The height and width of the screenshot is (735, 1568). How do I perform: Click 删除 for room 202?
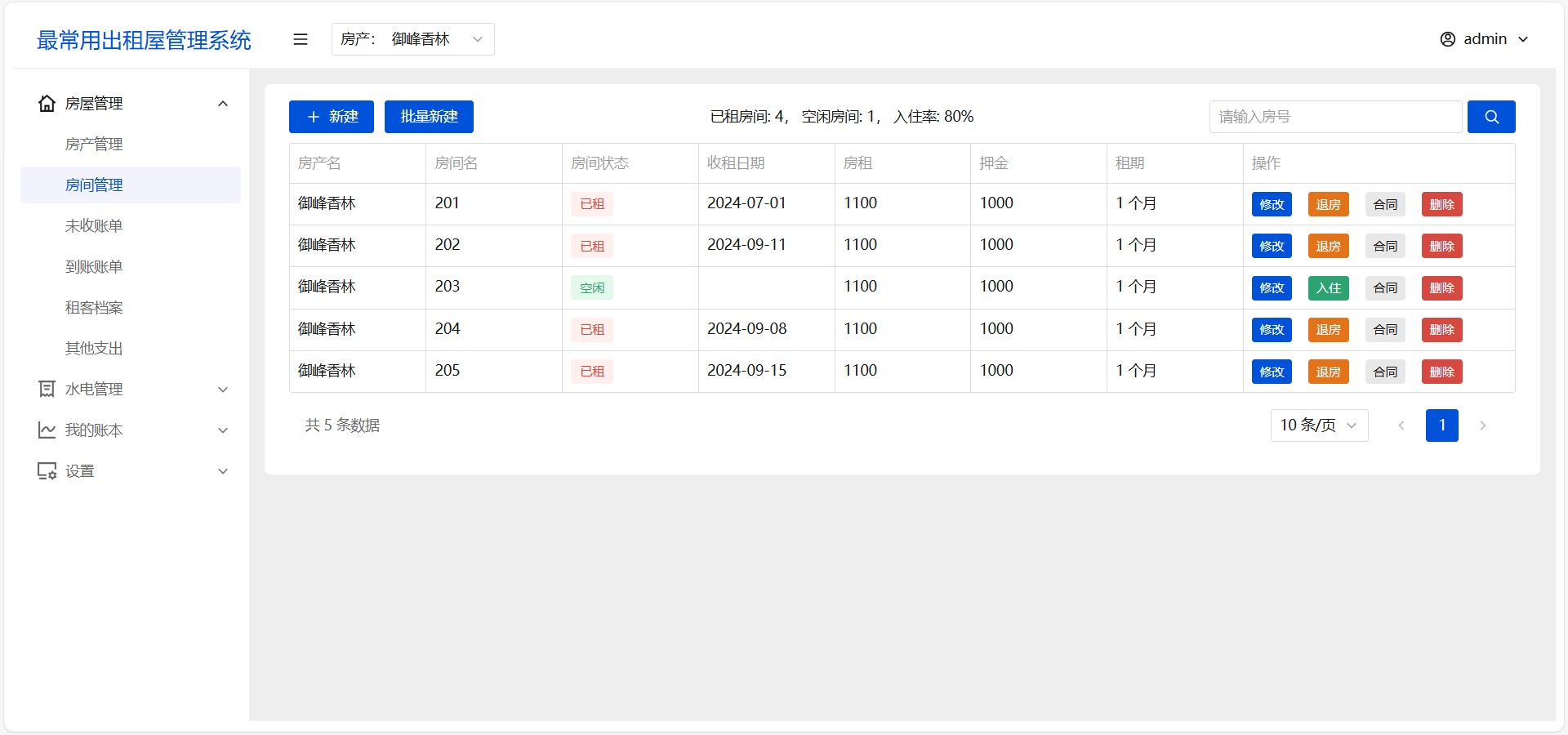[1442, 246]
